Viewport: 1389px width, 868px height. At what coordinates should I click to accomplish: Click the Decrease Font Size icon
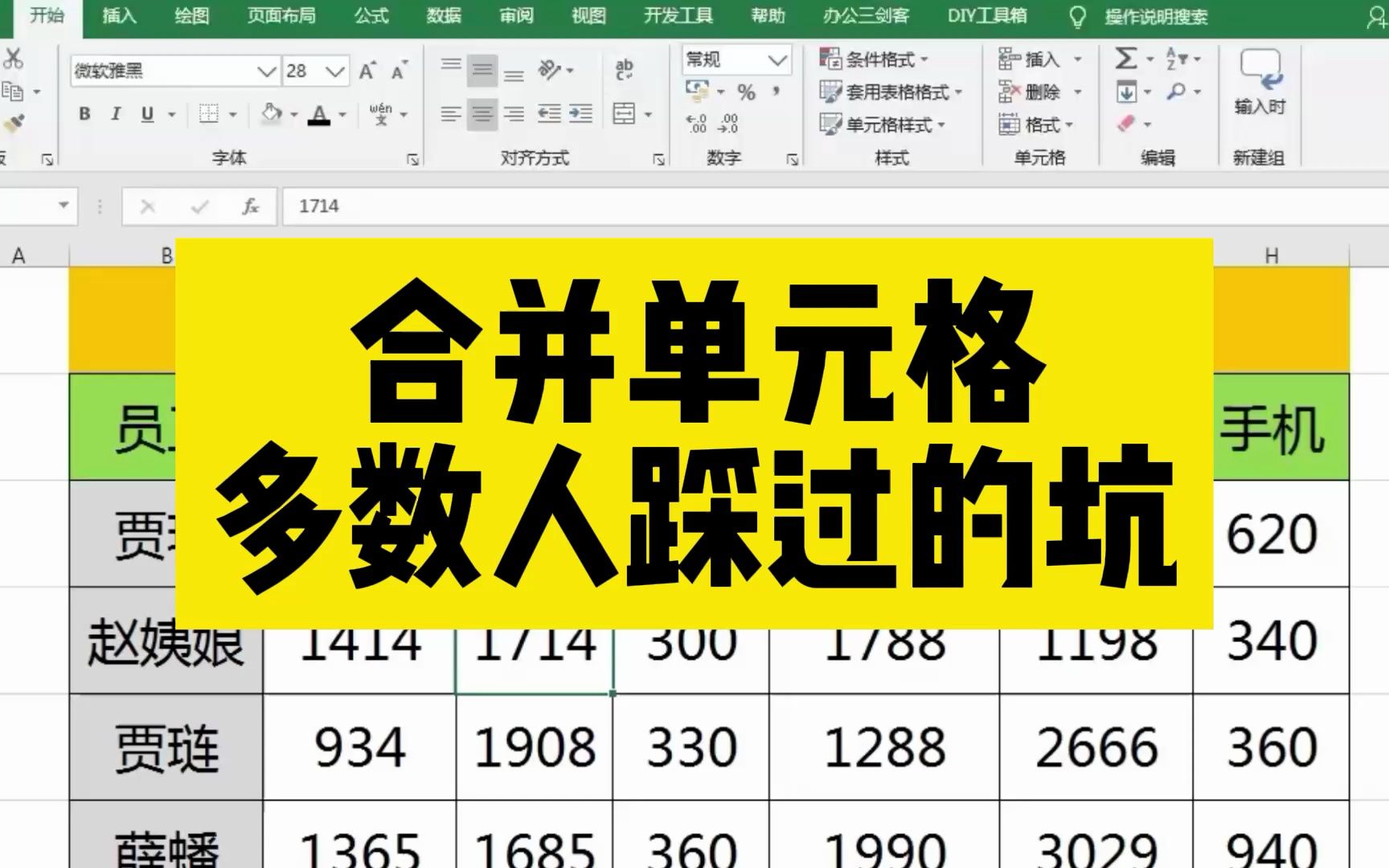[399, 71]
